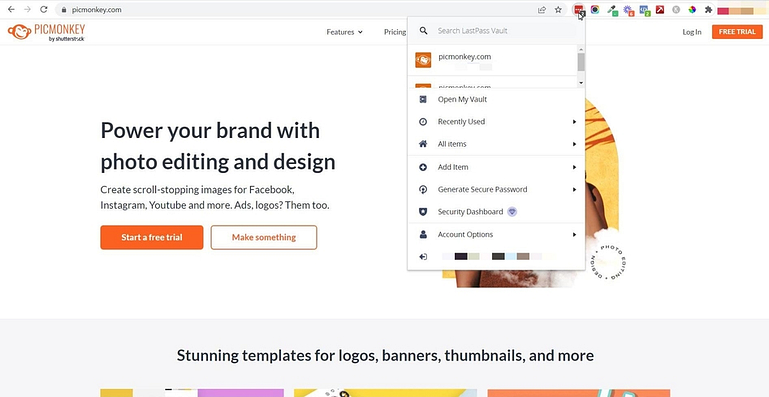Reload the page
This screenshot has height=397, width=769.
pyautogui.click(x=44, y=9)
